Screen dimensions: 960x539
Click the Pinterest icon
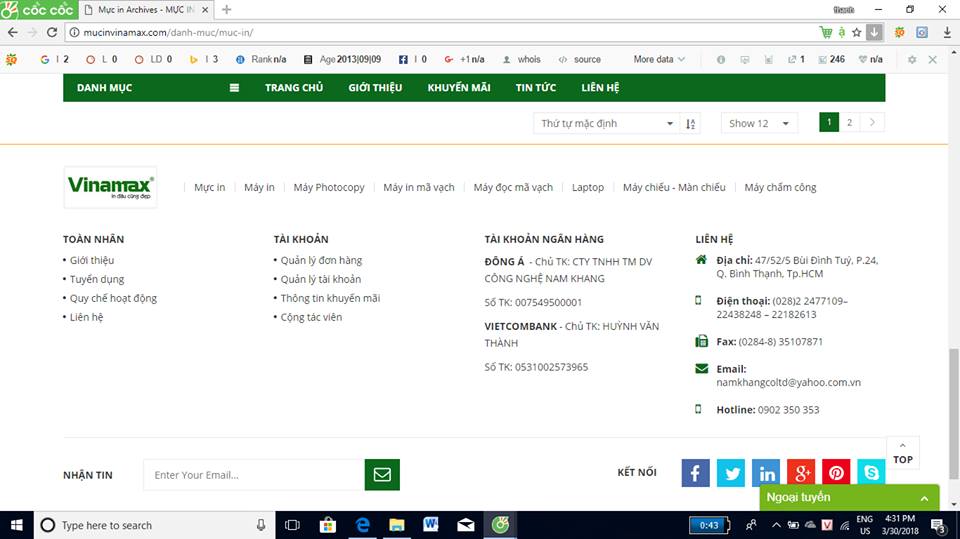pos(836,473)
